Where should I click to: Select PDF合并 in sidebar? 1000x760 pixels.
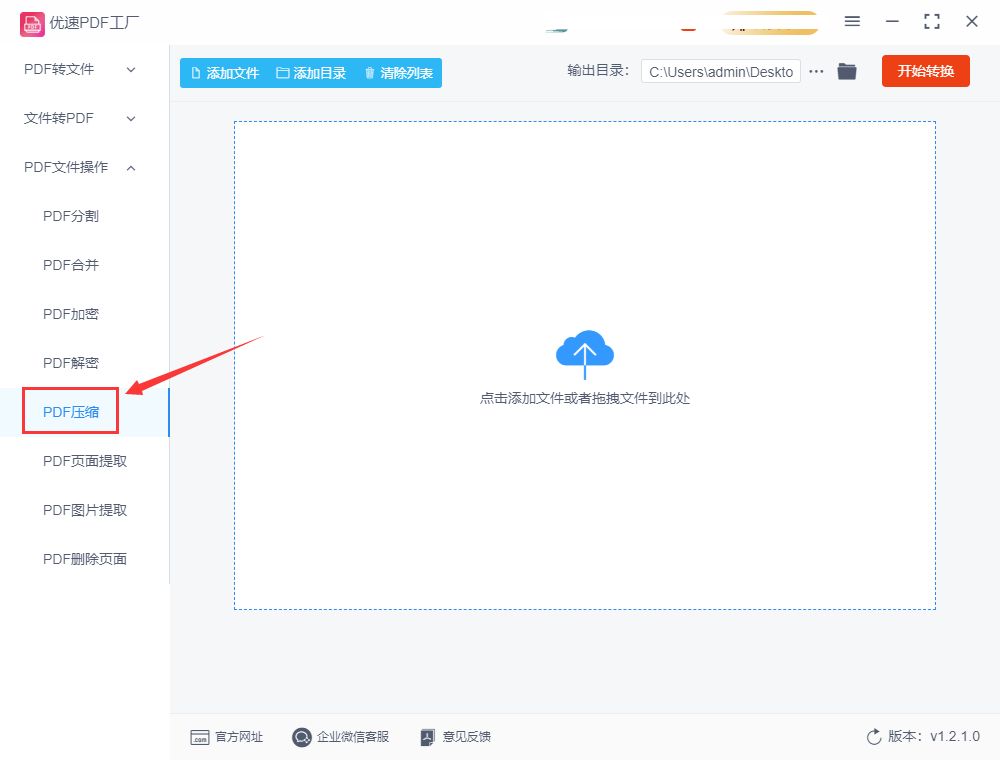click(71, 265)
